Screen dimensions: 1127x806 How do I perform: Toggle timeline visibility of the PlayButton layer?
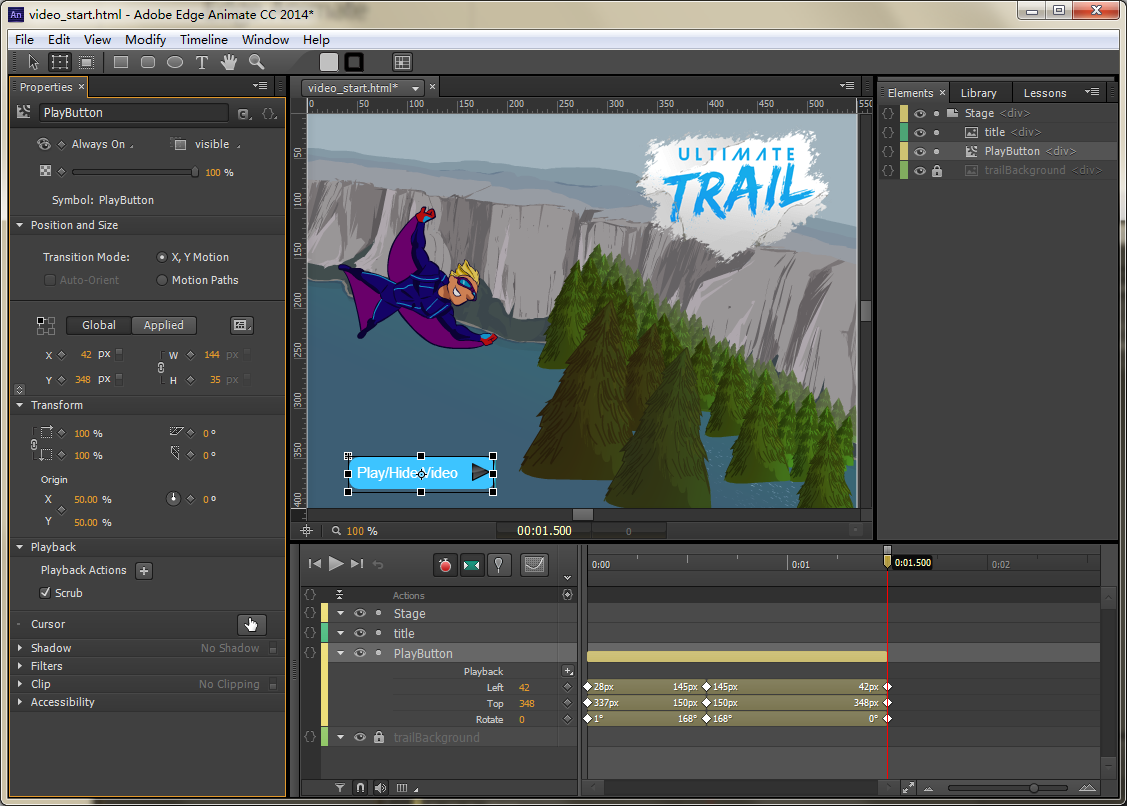tap(359, 654)
